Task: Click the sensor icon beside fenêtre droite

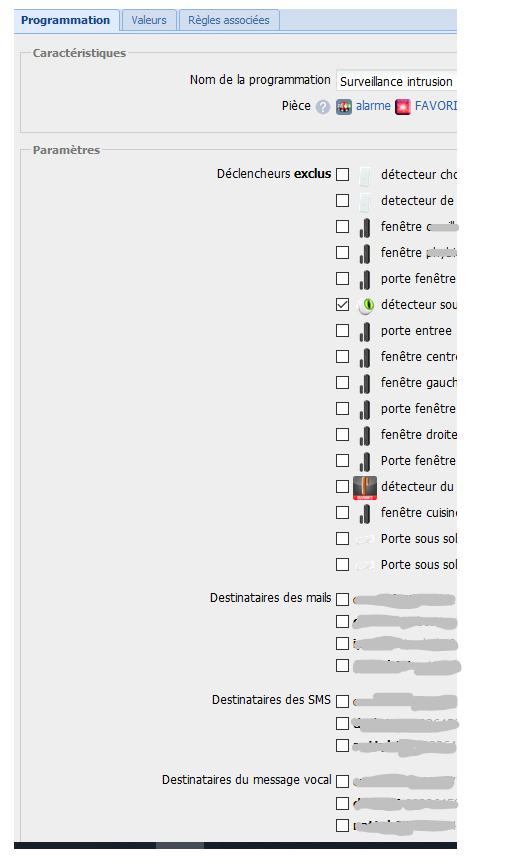Action: [x=365, y=435]
